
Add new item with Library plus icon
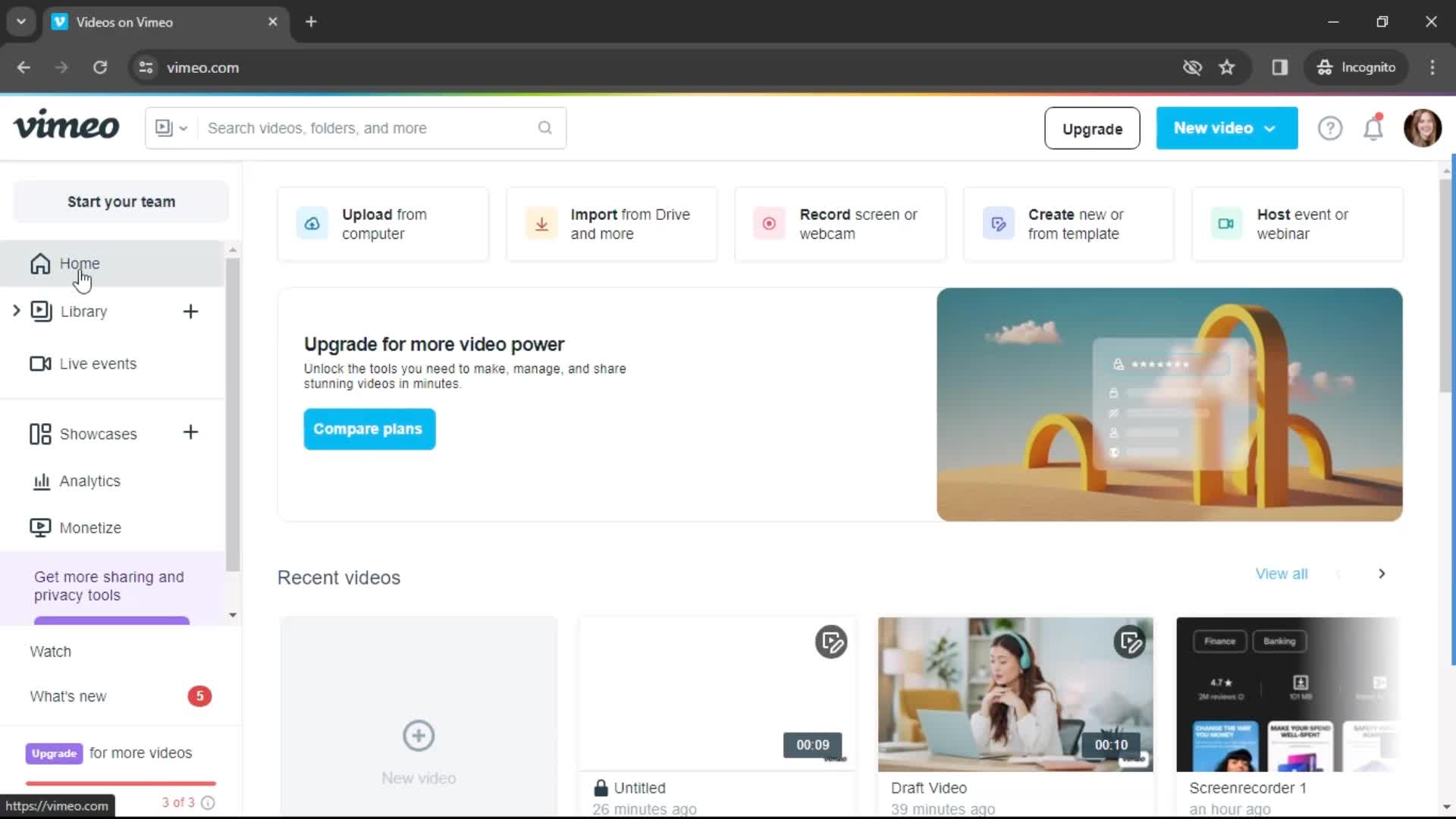[x=190, y=312]
